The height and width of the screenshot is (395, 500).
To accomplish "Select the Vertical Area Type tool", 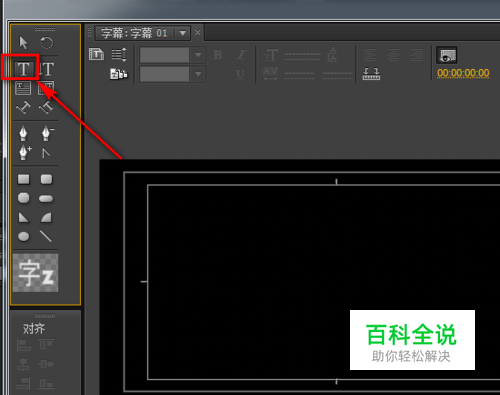I will tap(46, 88).
